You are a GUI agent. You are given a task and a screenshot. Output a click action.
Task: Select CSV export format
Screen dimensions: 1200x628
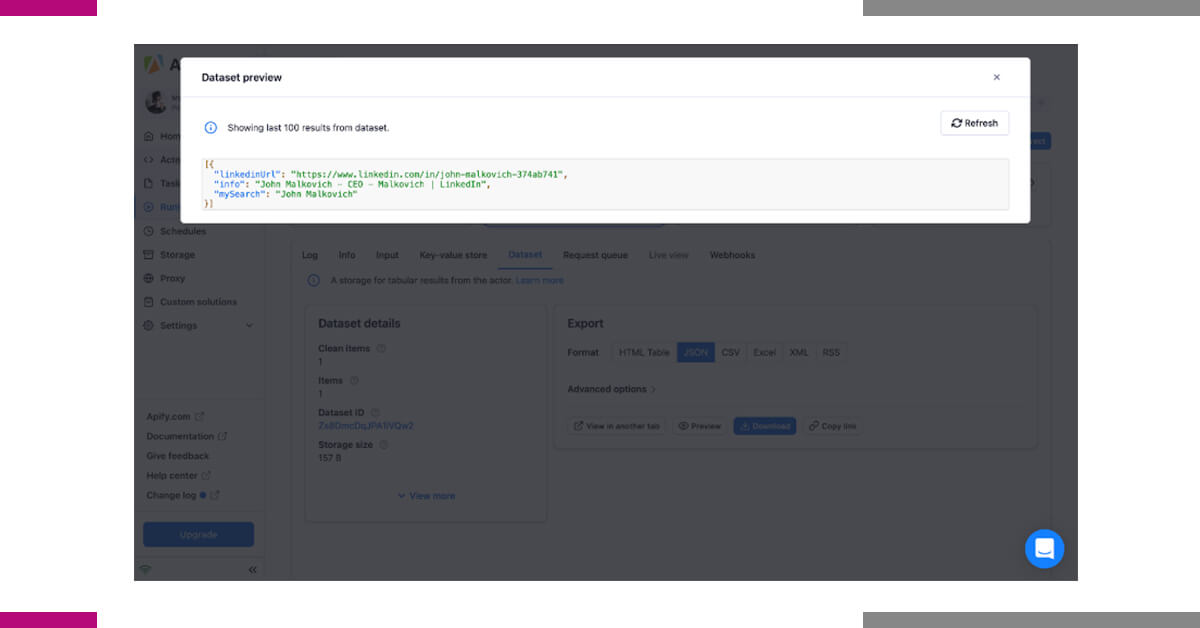pyautogui.click(x=731, y=353)
